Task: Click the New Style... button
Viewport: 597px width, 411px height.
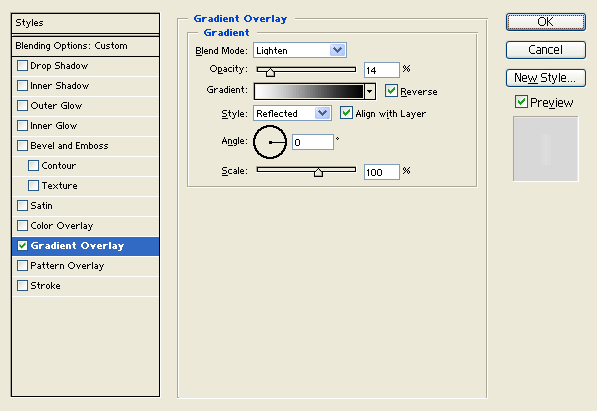Action: point(546,78)
